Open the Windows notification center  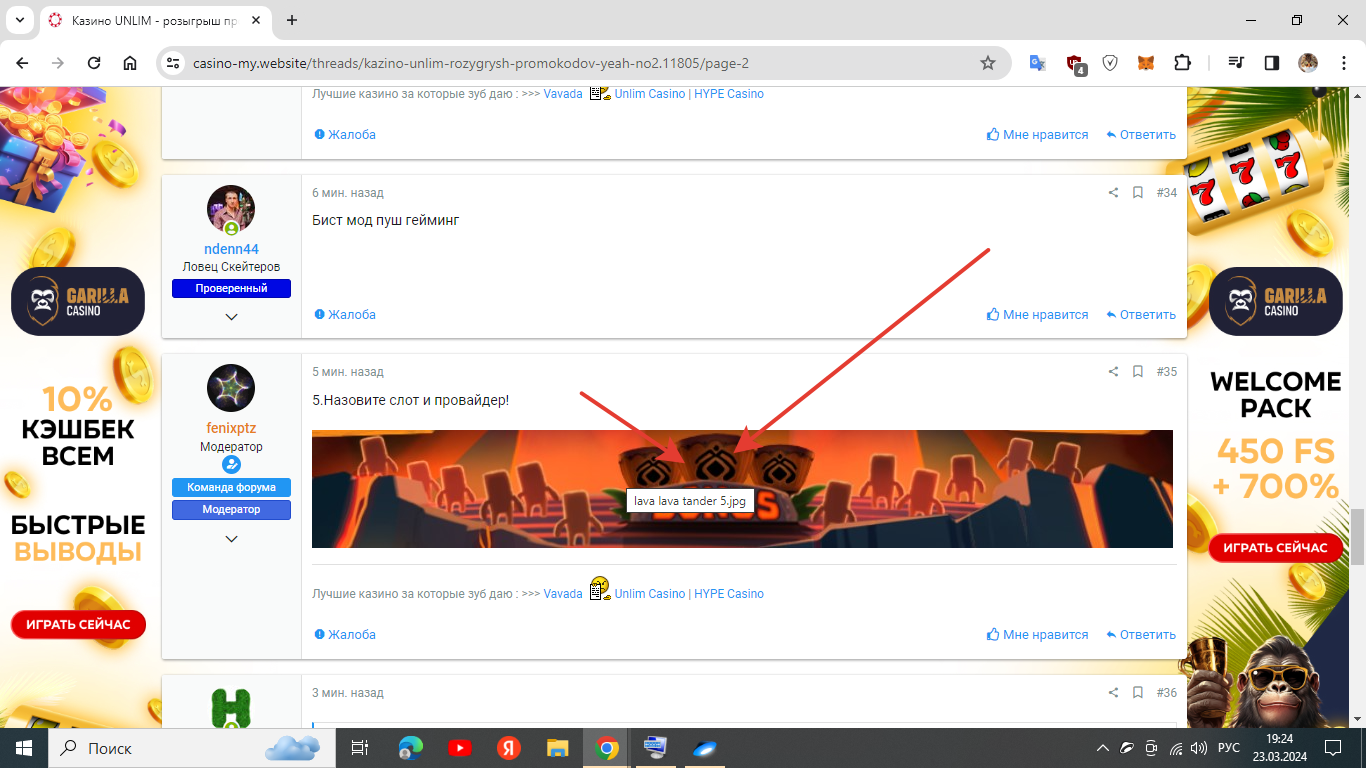1333,748
